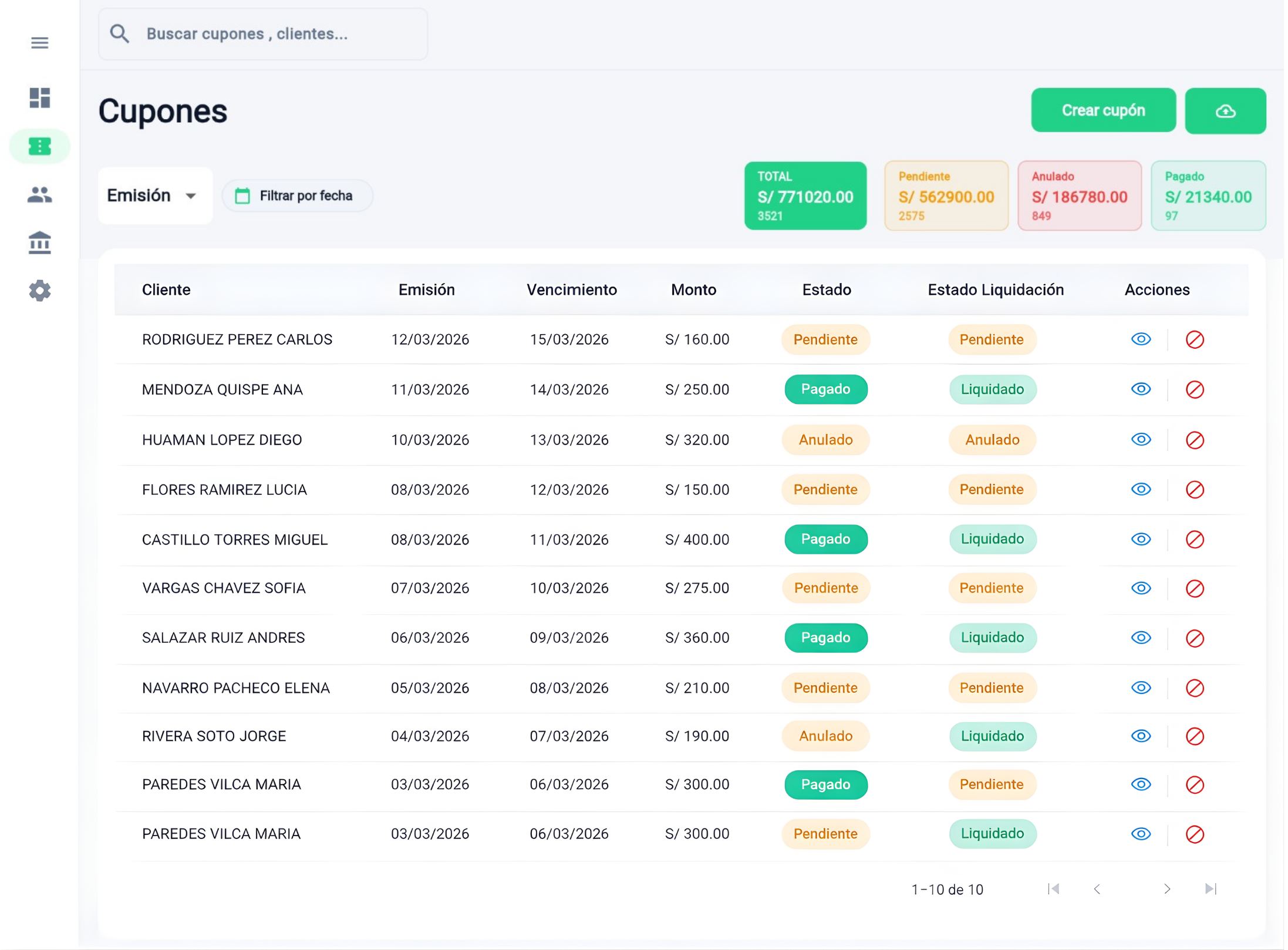
Task: Cancel coupon of RIVERA SOTO JORGE
Action: pos(1194,736)
